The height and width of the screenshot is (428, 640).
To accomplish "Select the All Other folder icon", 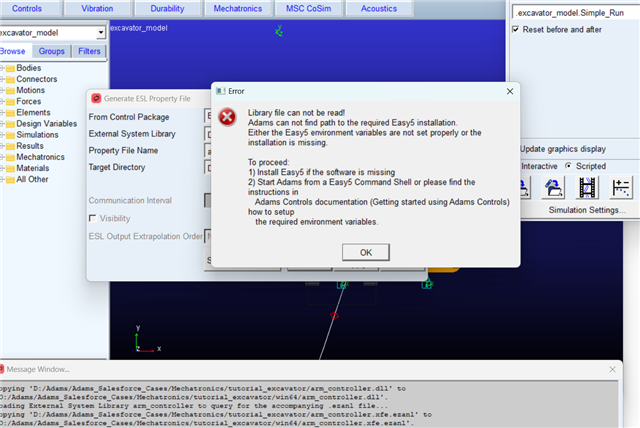I will 11,179.
